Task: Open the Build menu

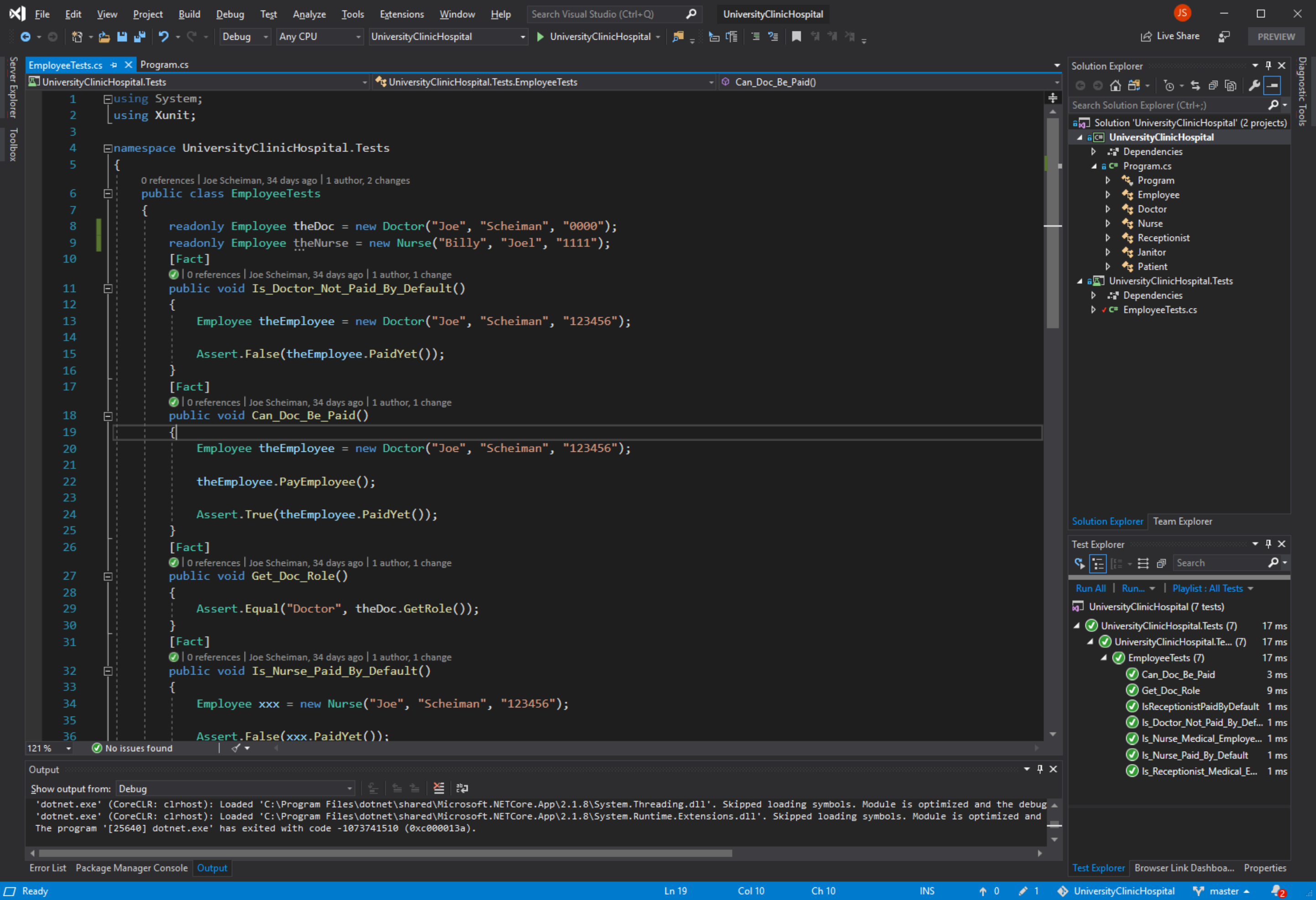Action: 189,14
